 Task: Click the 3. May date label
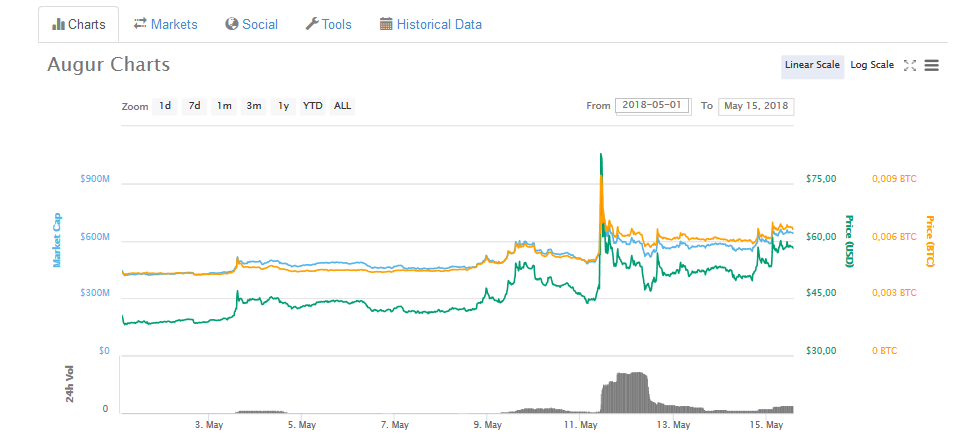[x=209, y=425]
